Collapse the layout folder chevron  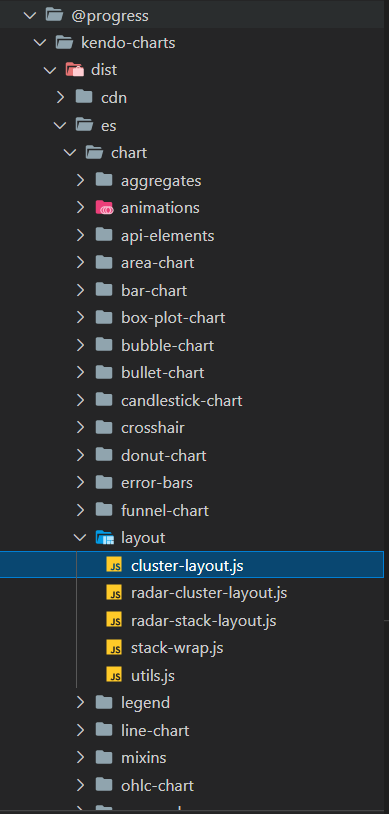tap(80, 538)
